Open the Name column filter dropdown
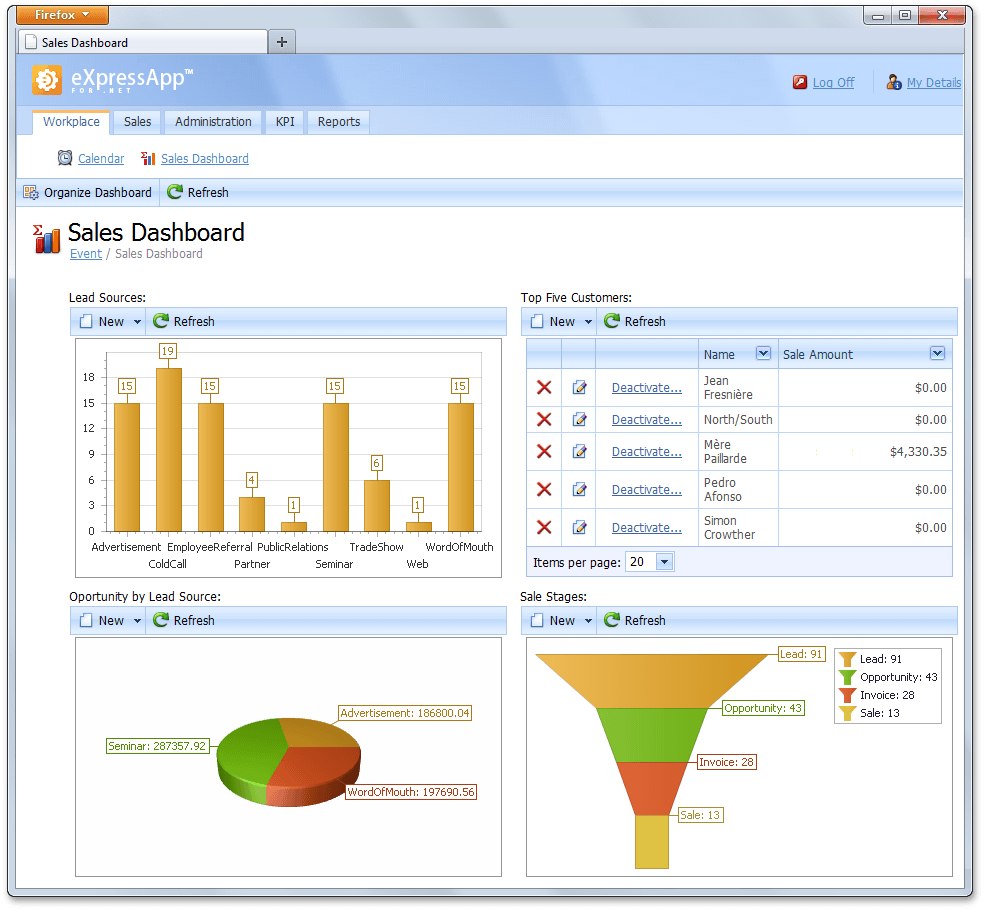Screen dimensions: 986x912 [763, 354]
